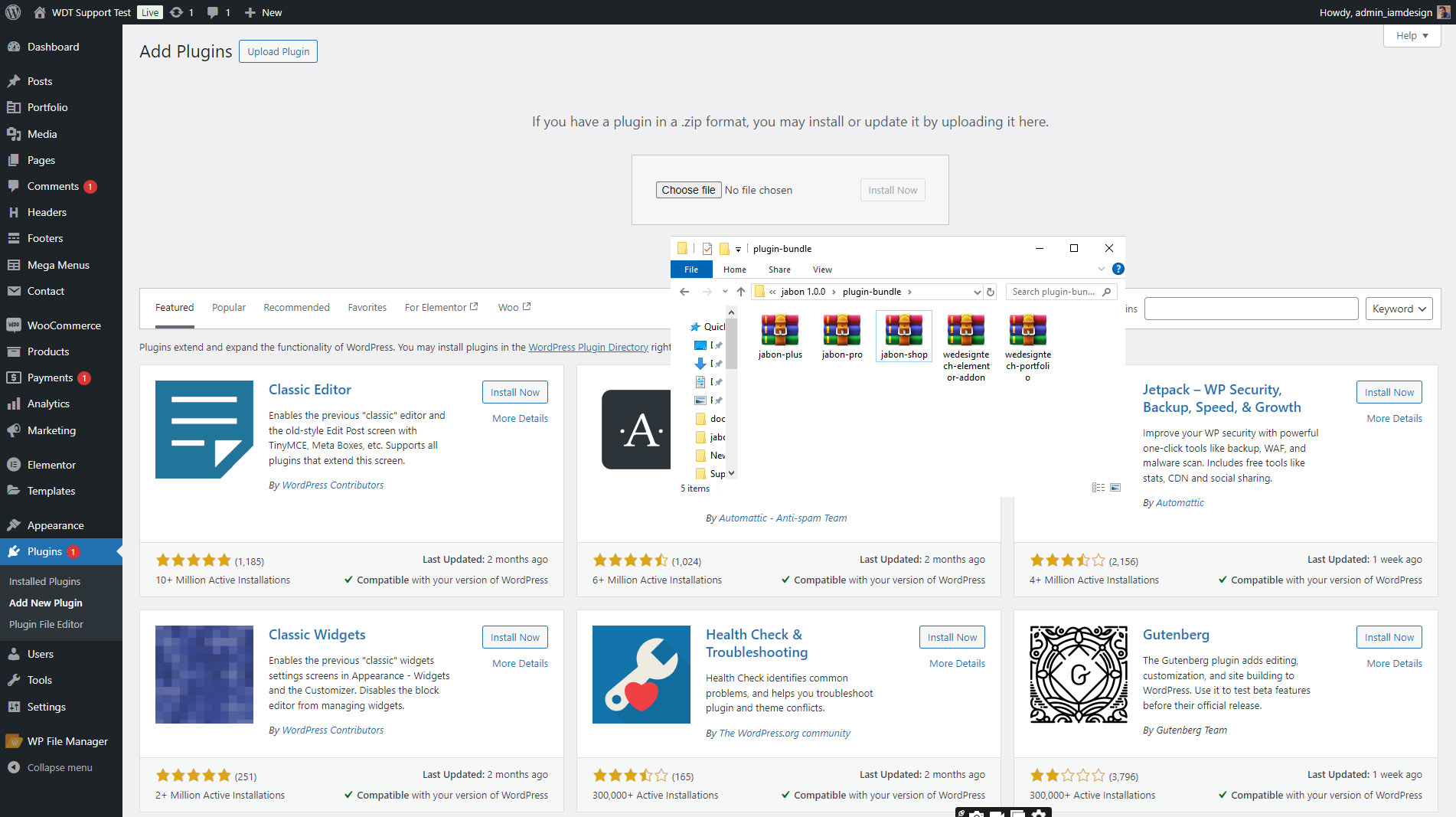Select the jabon-plus archive file

point(780,336)
